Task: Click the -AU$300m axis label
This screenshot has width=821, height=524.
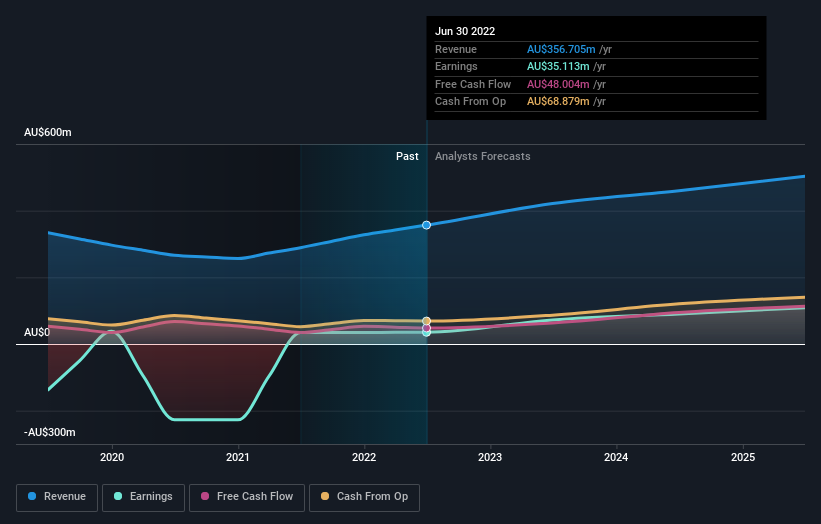Action: [50, 432]
